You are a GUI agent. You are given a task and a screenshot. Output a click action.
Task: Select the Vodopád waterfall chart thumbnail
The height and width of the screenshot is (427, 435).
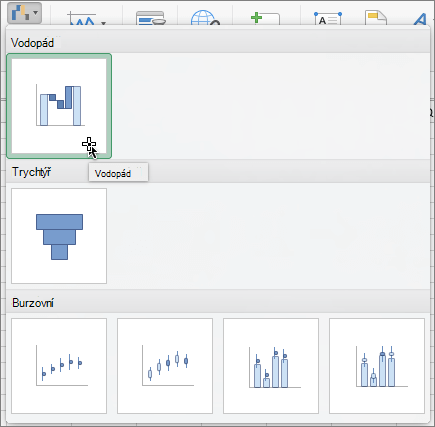click(59, 106)
